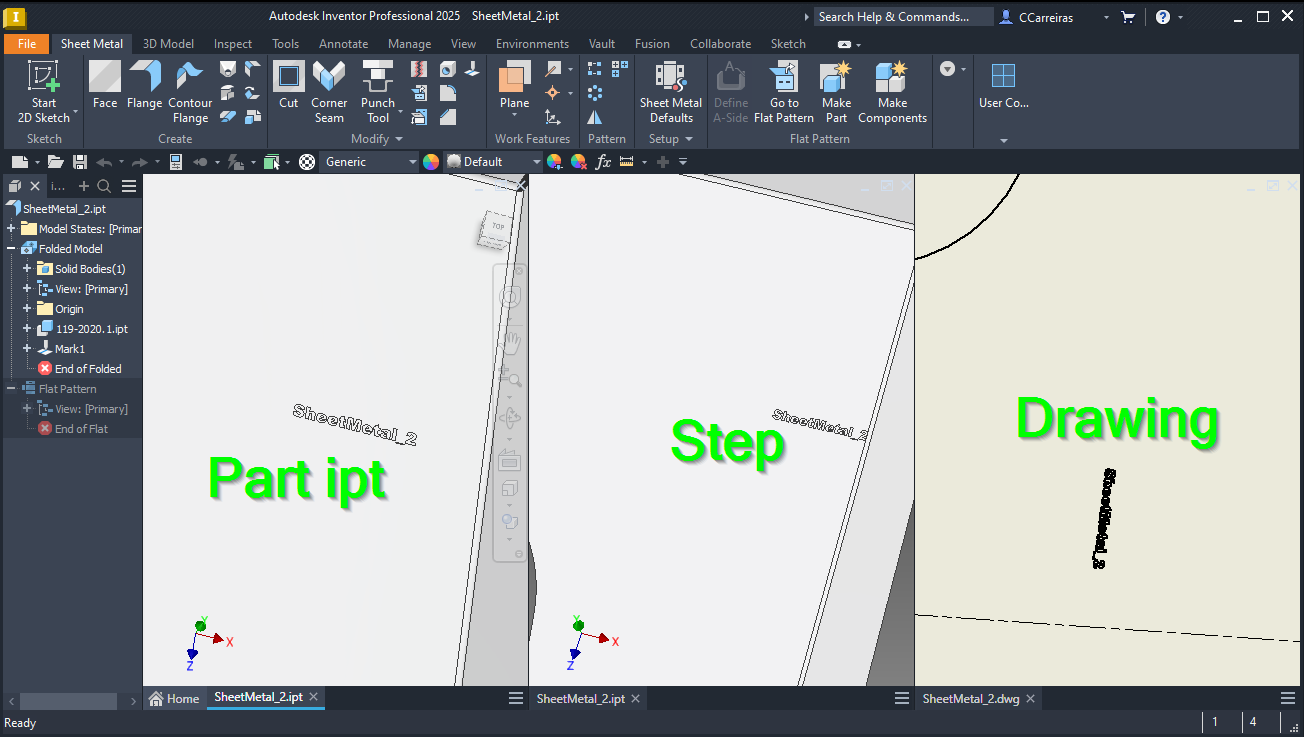Click the Save icon in quick access toolbar
Viewport: 1304px width, 737px height.
click(x=79, y=161)
